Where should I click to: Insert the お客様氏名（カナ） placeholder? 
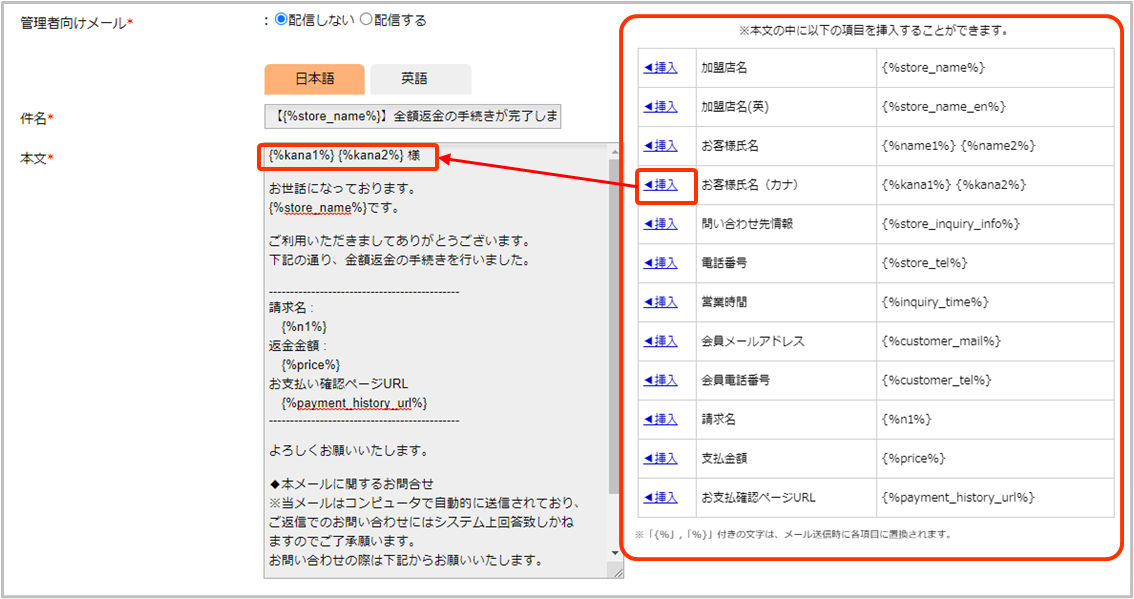(660, 185)
